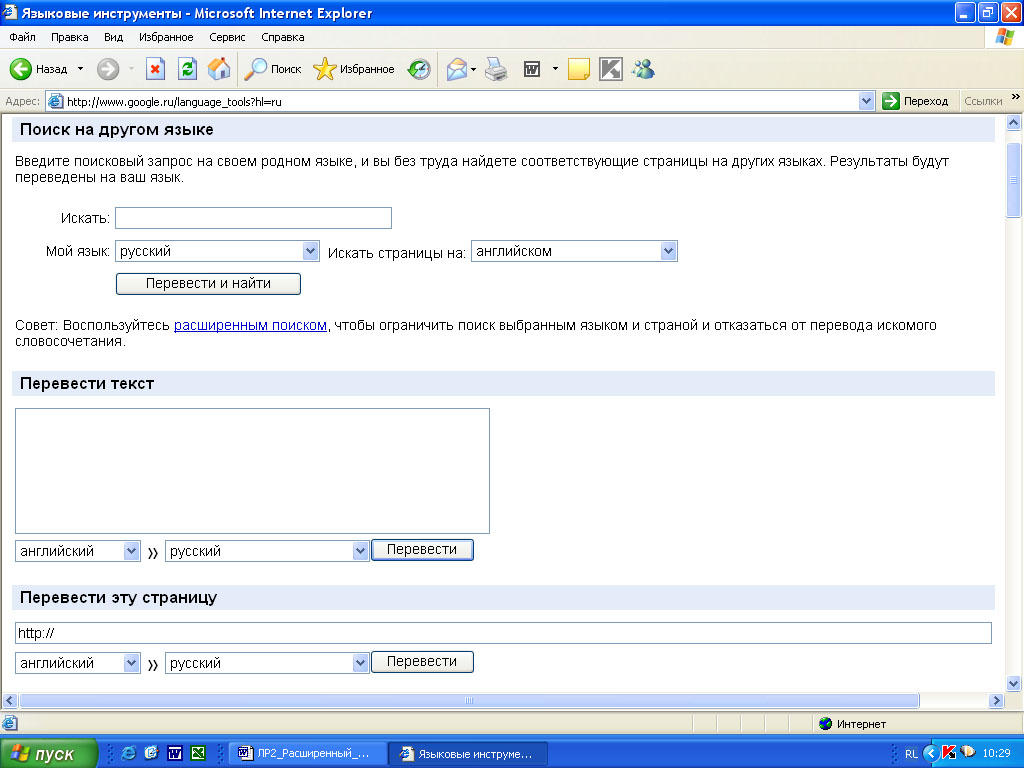Click the Mail envelope toolbar icon
The height and width of the screenshot is (768, 1024).
[456, 69]
